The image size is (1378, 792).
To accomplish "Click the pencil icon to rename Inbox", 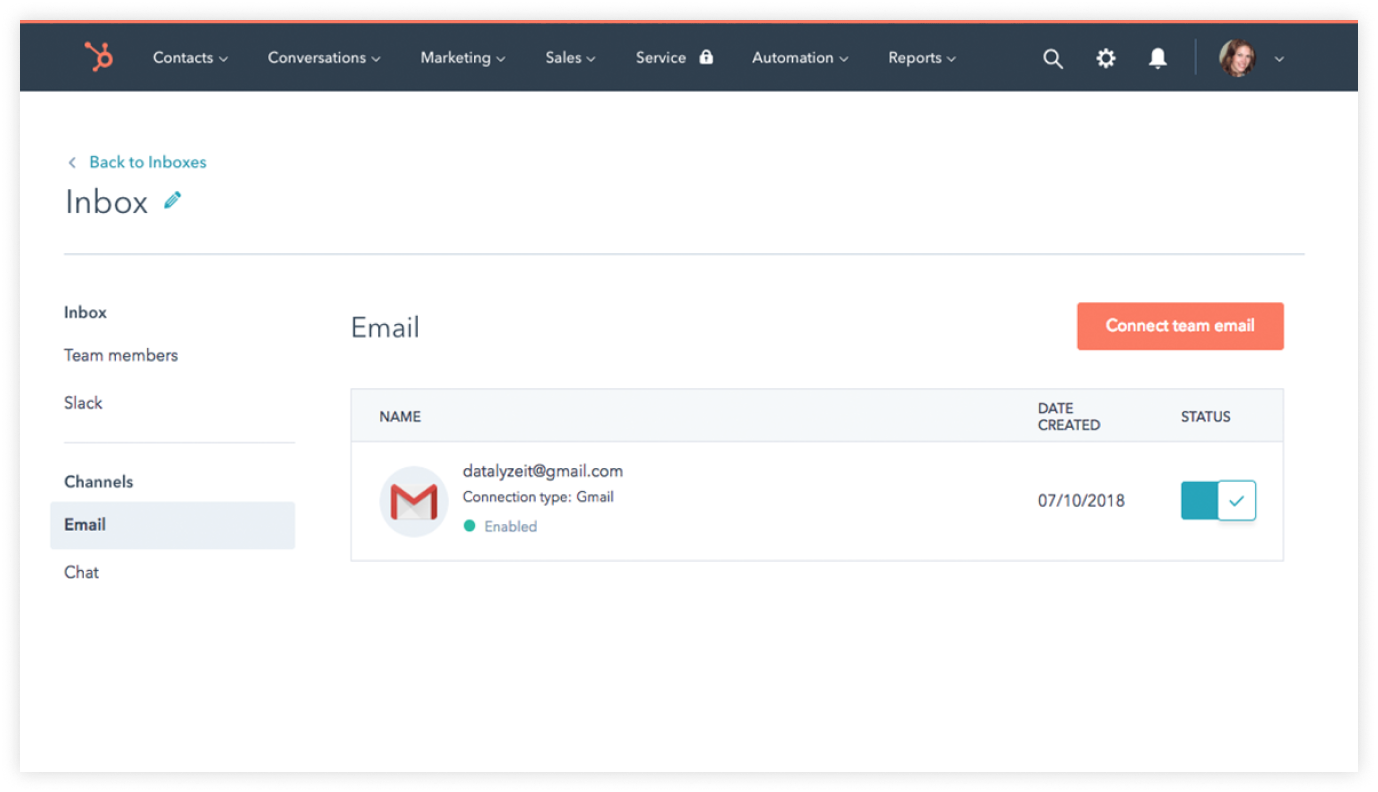I will (173, 201).
